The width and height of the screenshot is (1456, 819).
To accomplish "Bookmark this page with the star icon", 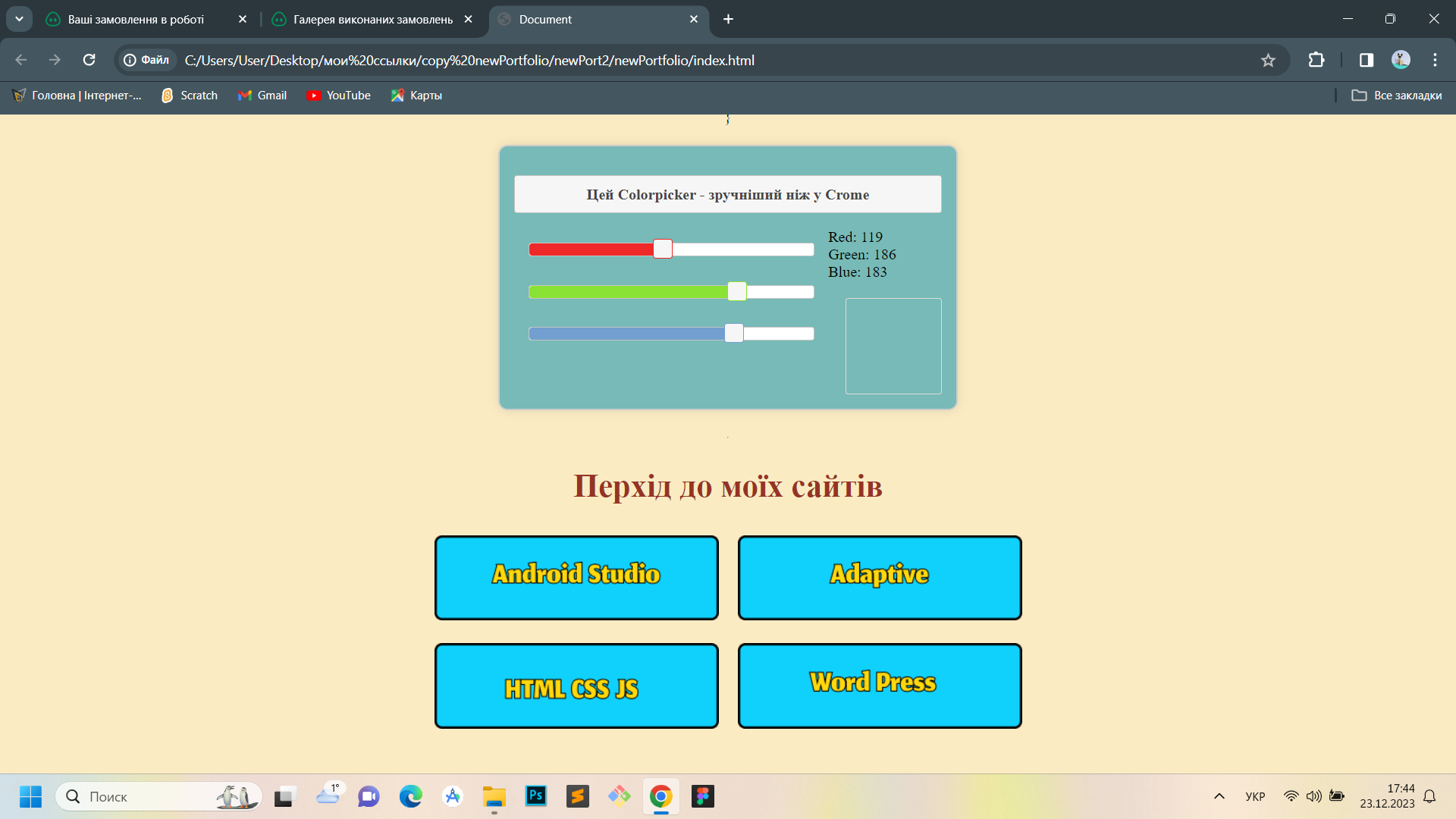I will 1268,60.
